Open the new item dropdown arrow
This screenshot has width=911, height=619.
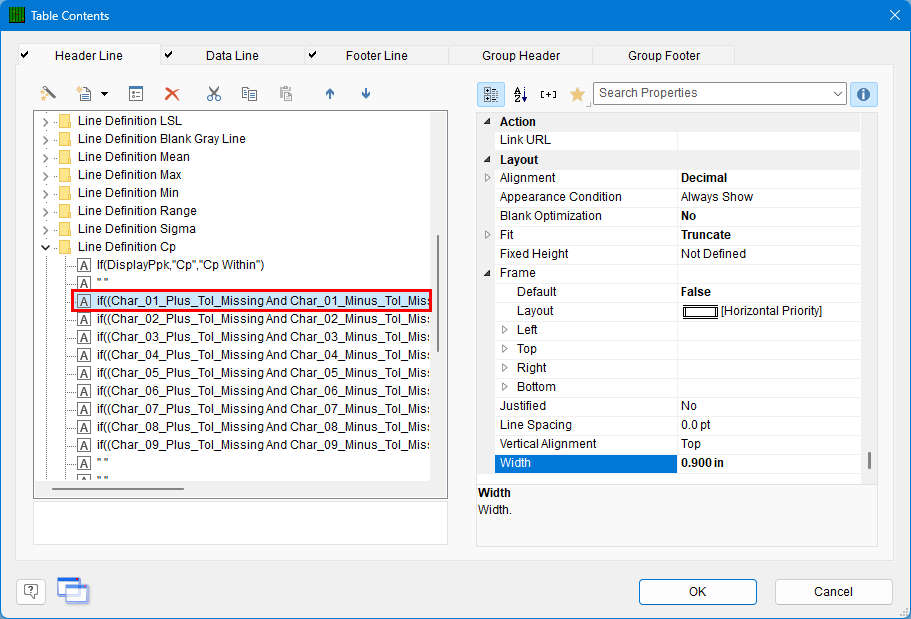tap(104, 94)
